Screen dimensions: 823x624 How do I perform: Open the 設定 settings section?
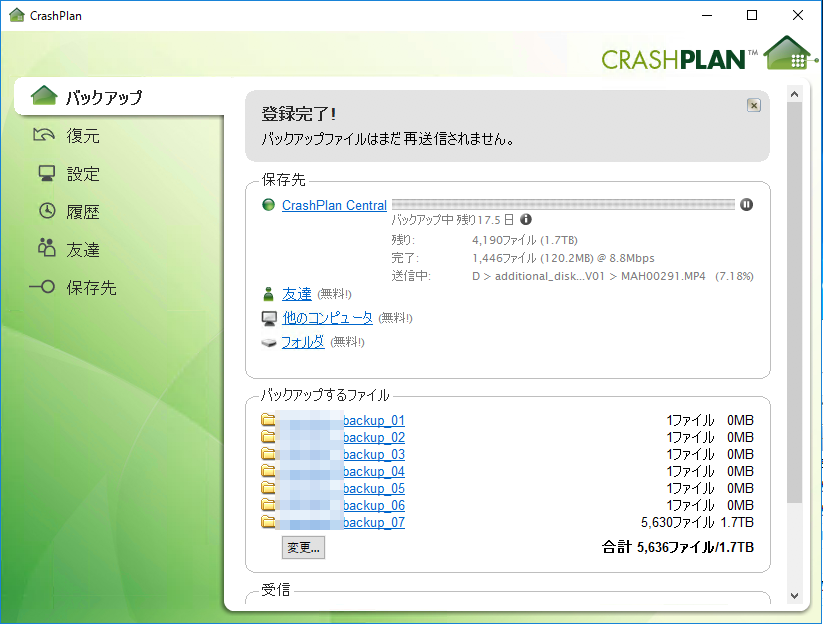pos(83,174)
